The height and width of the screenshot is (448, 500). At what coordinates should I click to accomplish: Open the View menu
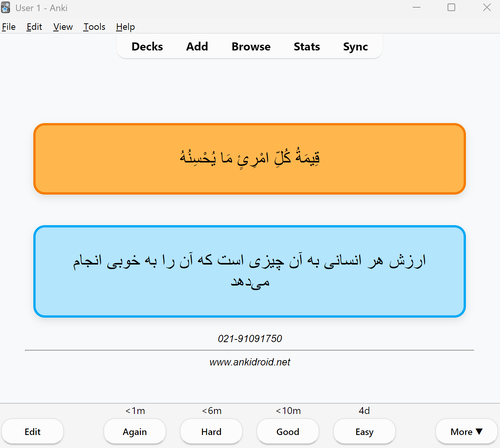pyautogui.click(x=63, y=27)
